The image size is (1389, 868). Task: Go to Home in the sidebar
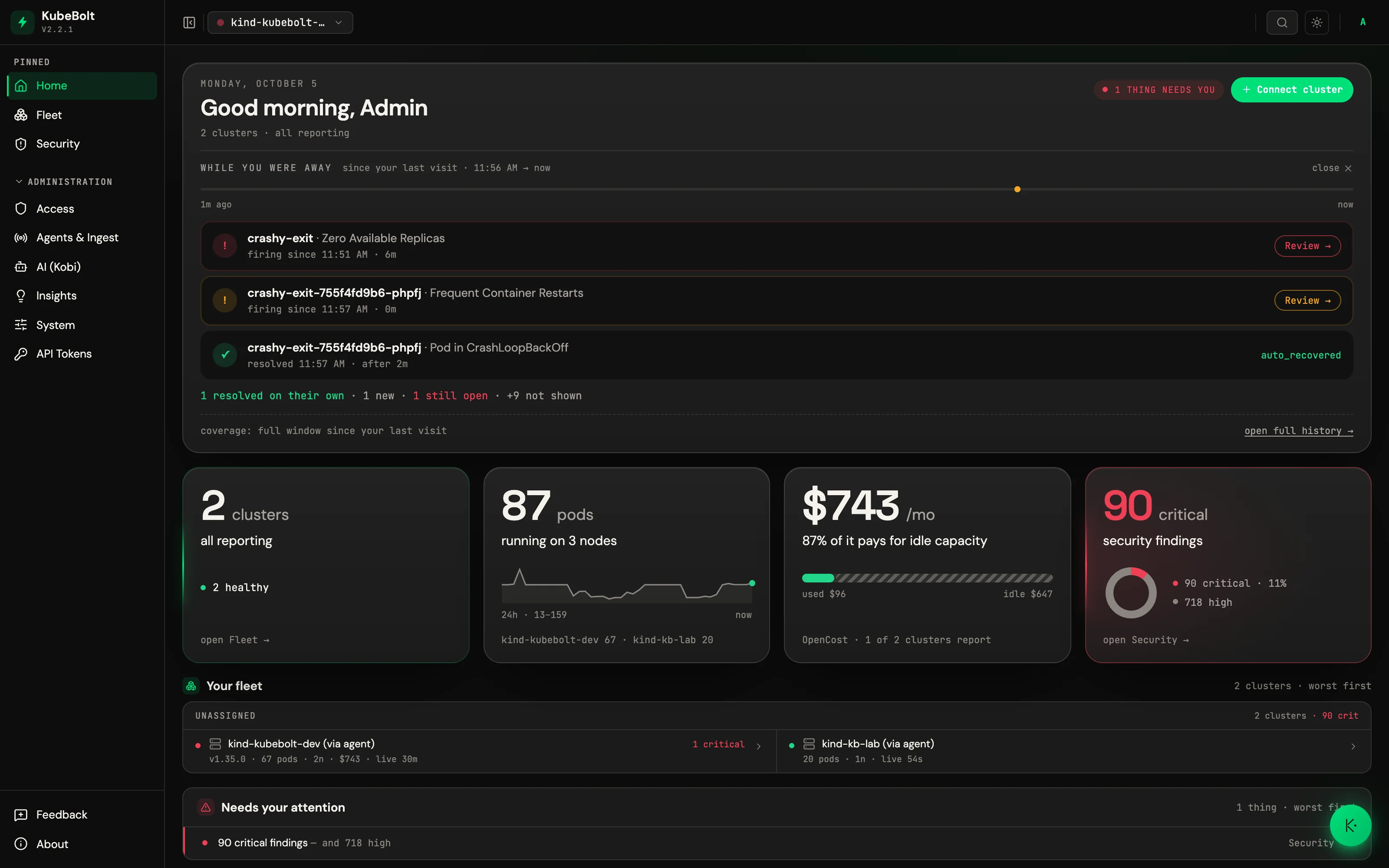82,85
